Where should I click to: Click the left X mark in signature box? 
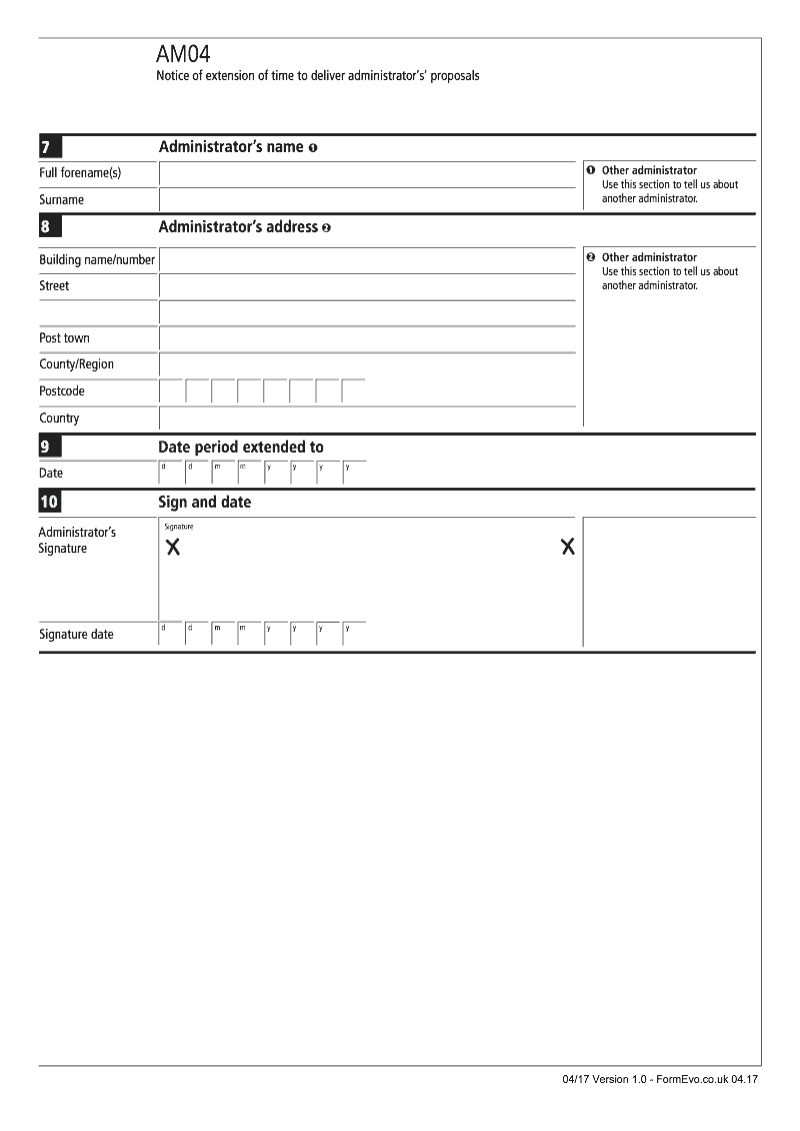(x=173, y=547)
